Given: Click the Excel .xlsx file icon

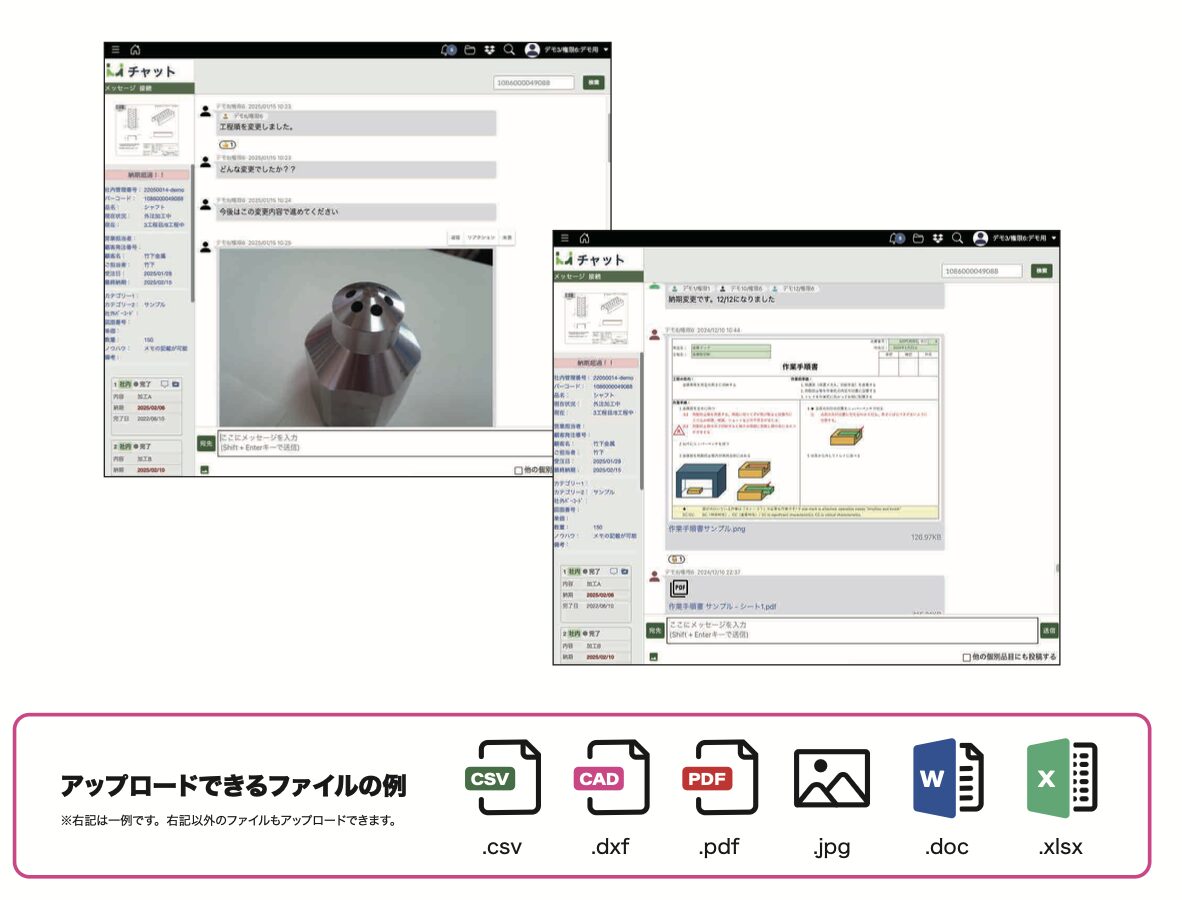Looking at the screenshot, I should click(1061, 778).
